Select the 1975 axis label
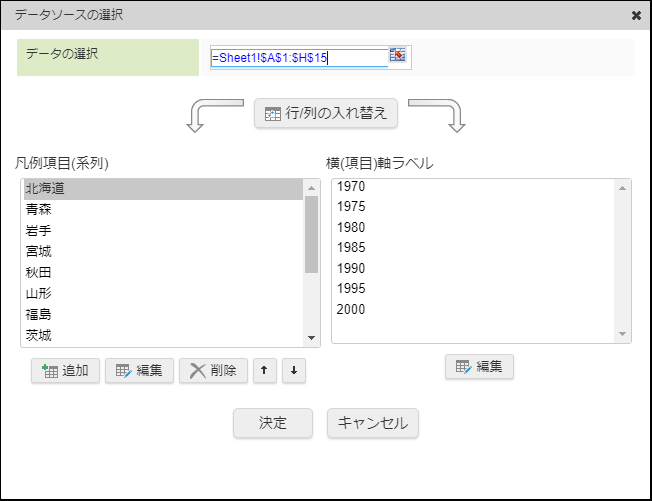Image resolution: width=652 pixels, height=501 pixels. tap(474, 206)
